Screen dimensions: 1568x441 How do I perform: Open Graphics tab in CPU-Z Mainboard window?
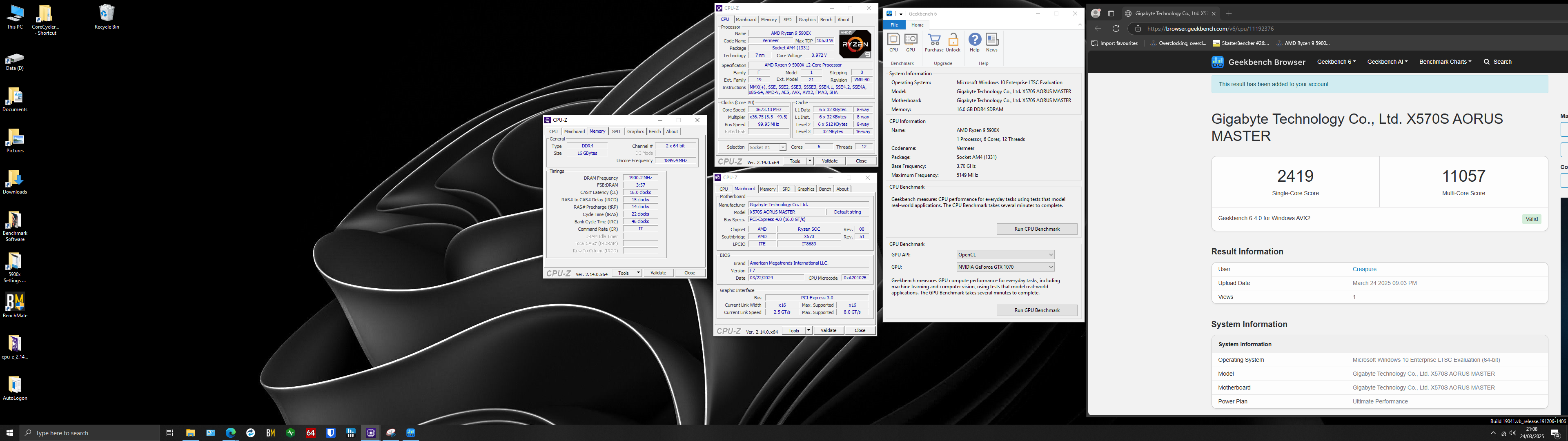click(806, 189)
